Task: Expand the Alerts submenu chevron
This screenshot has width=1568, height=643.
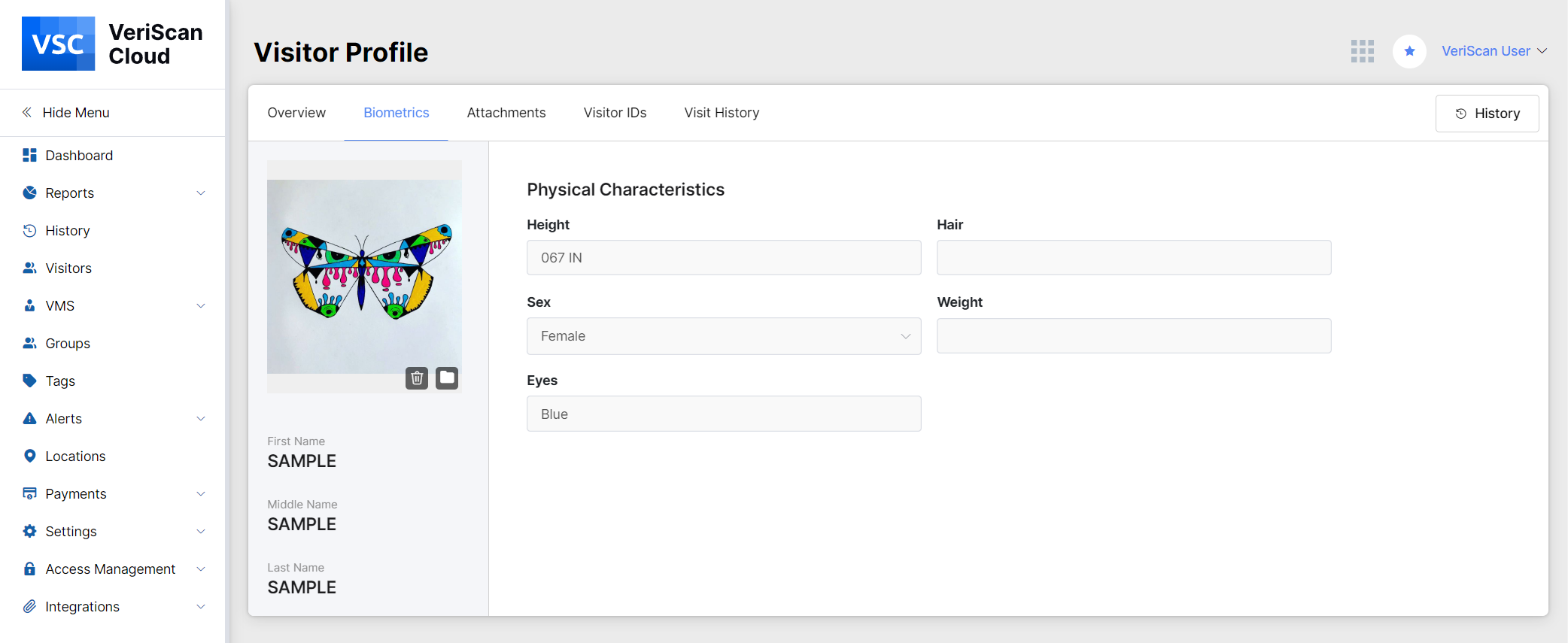Action: pyautogui.click(x=201, y=418)
